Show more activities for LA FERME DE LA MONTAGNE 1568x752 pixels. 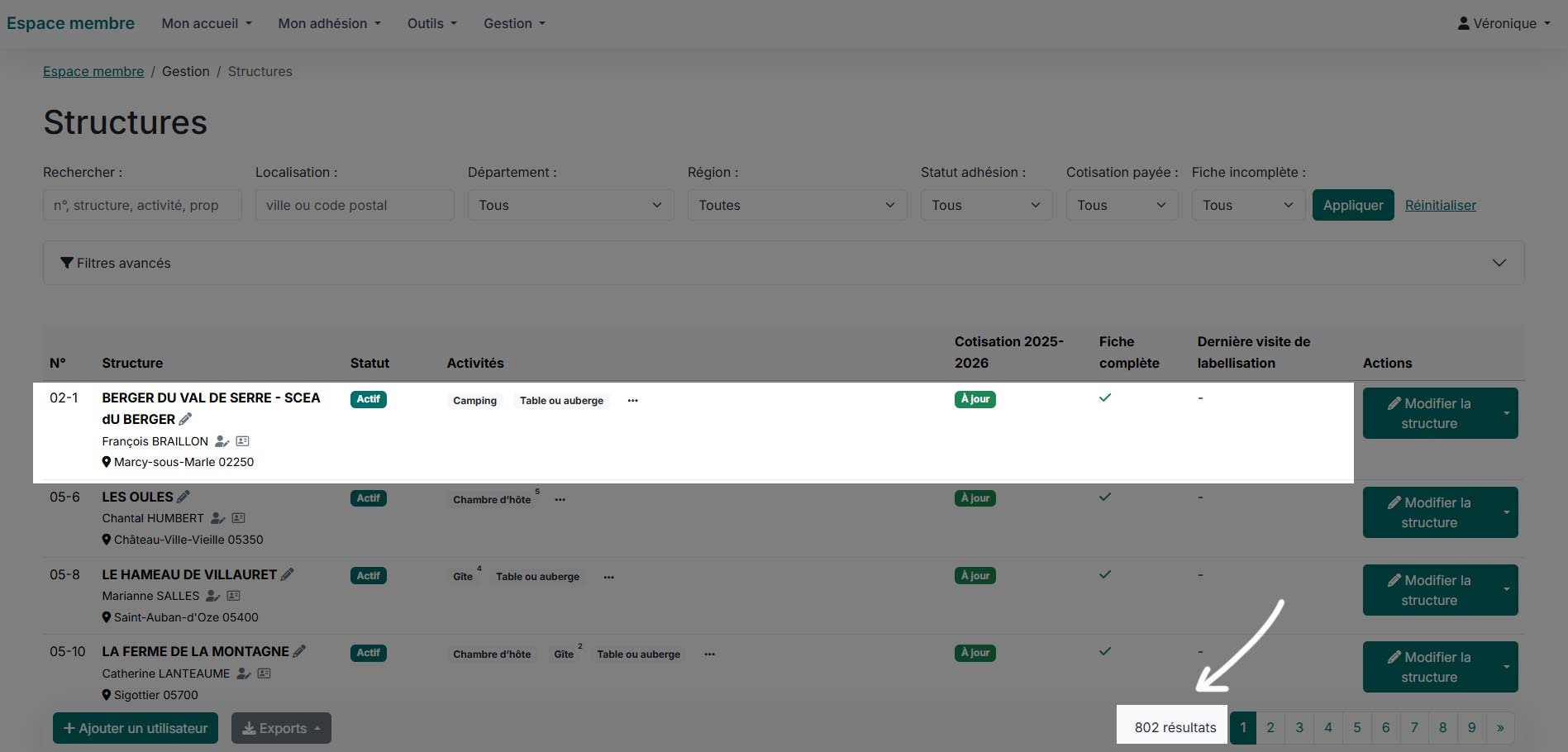point(709,654)
